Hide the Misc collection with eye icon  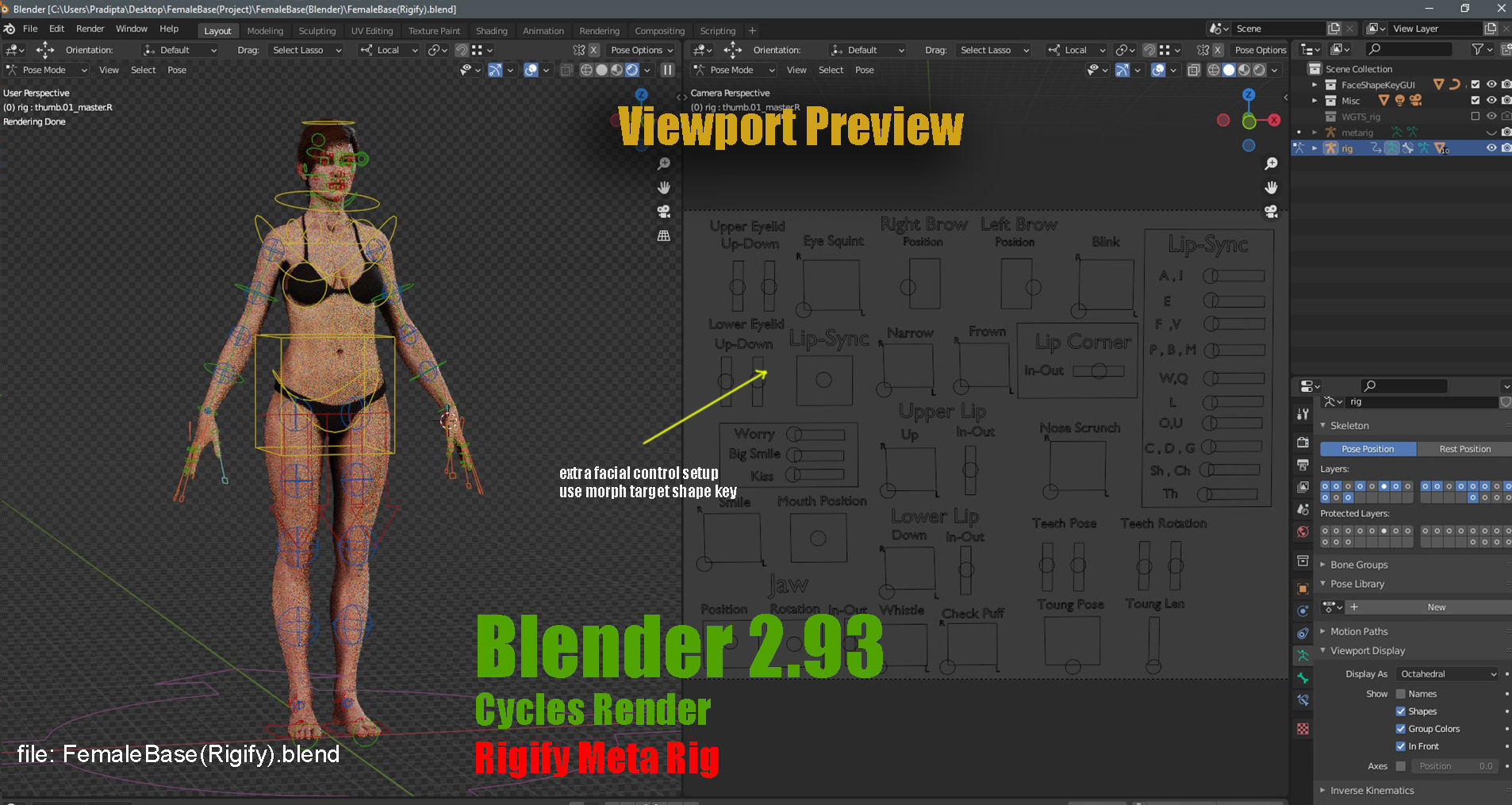pyautogui.click(x=1491, y=100)
